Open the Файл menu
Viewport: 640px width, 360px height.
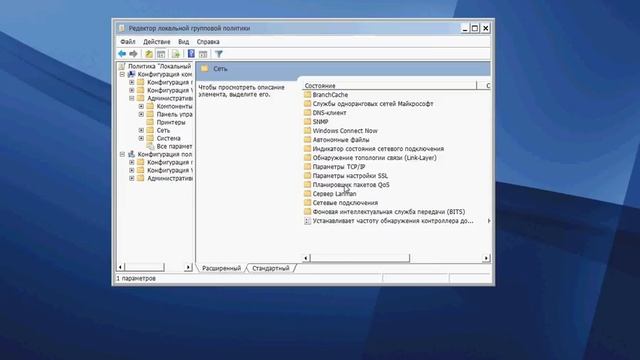[128, 42]
